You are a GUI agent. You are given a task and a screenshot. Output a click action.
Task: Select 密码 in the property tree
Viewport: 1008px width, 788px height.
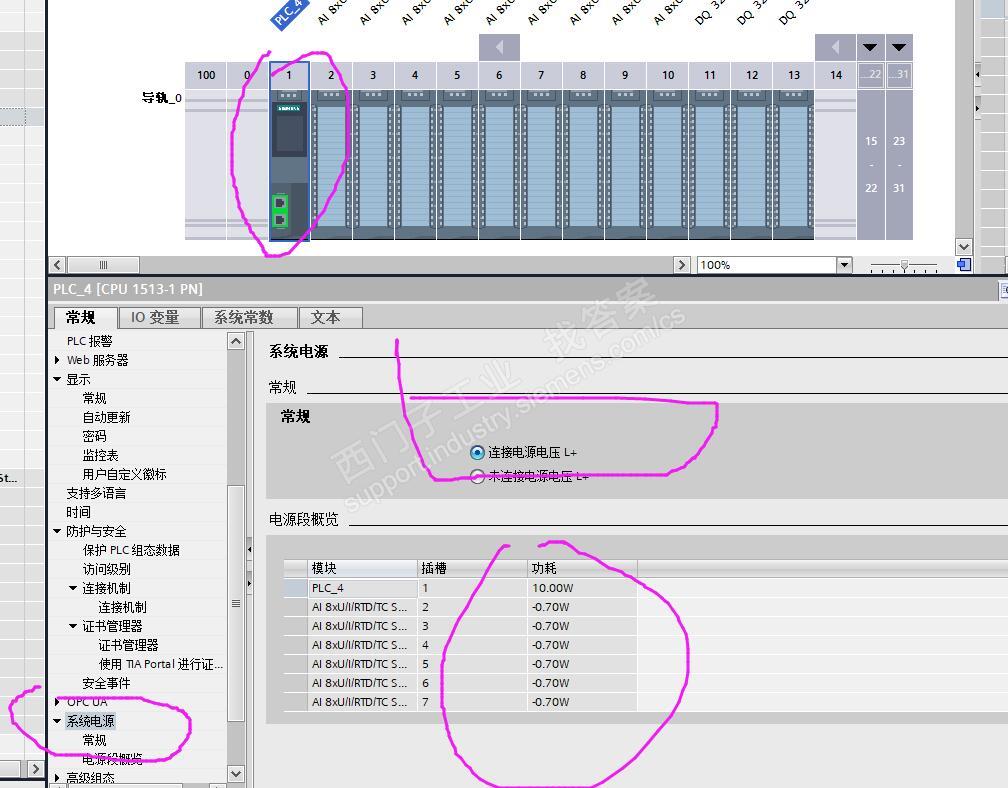(94, 436)
